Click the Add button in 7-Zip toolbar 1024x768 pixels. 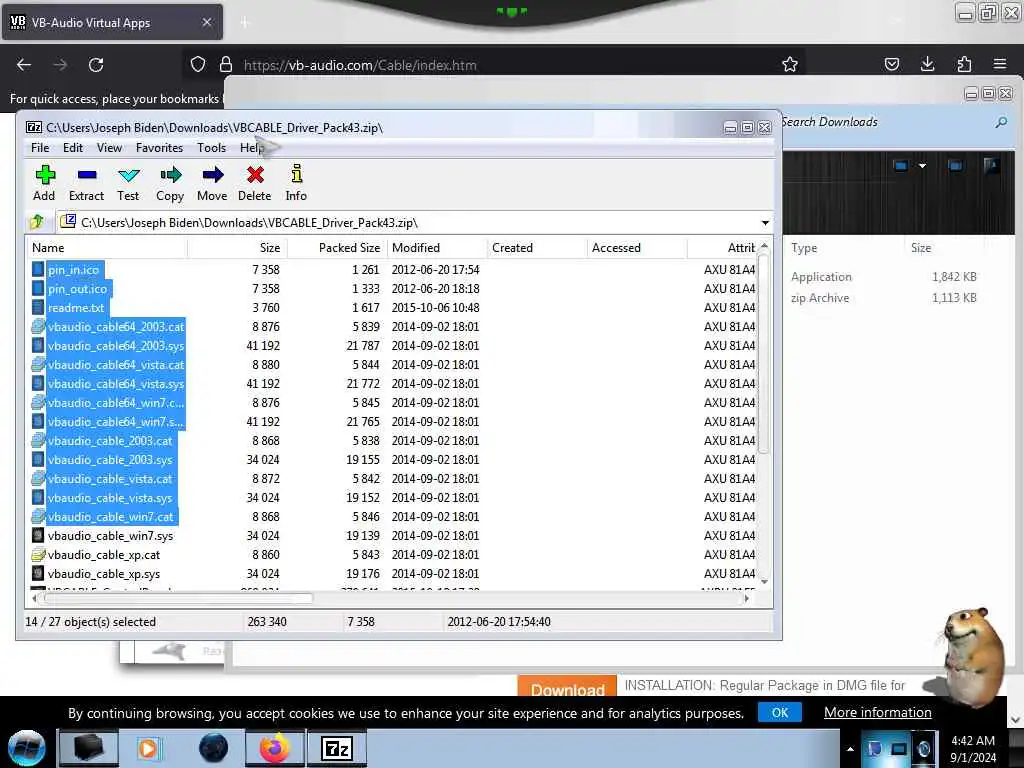coord(44,183)
